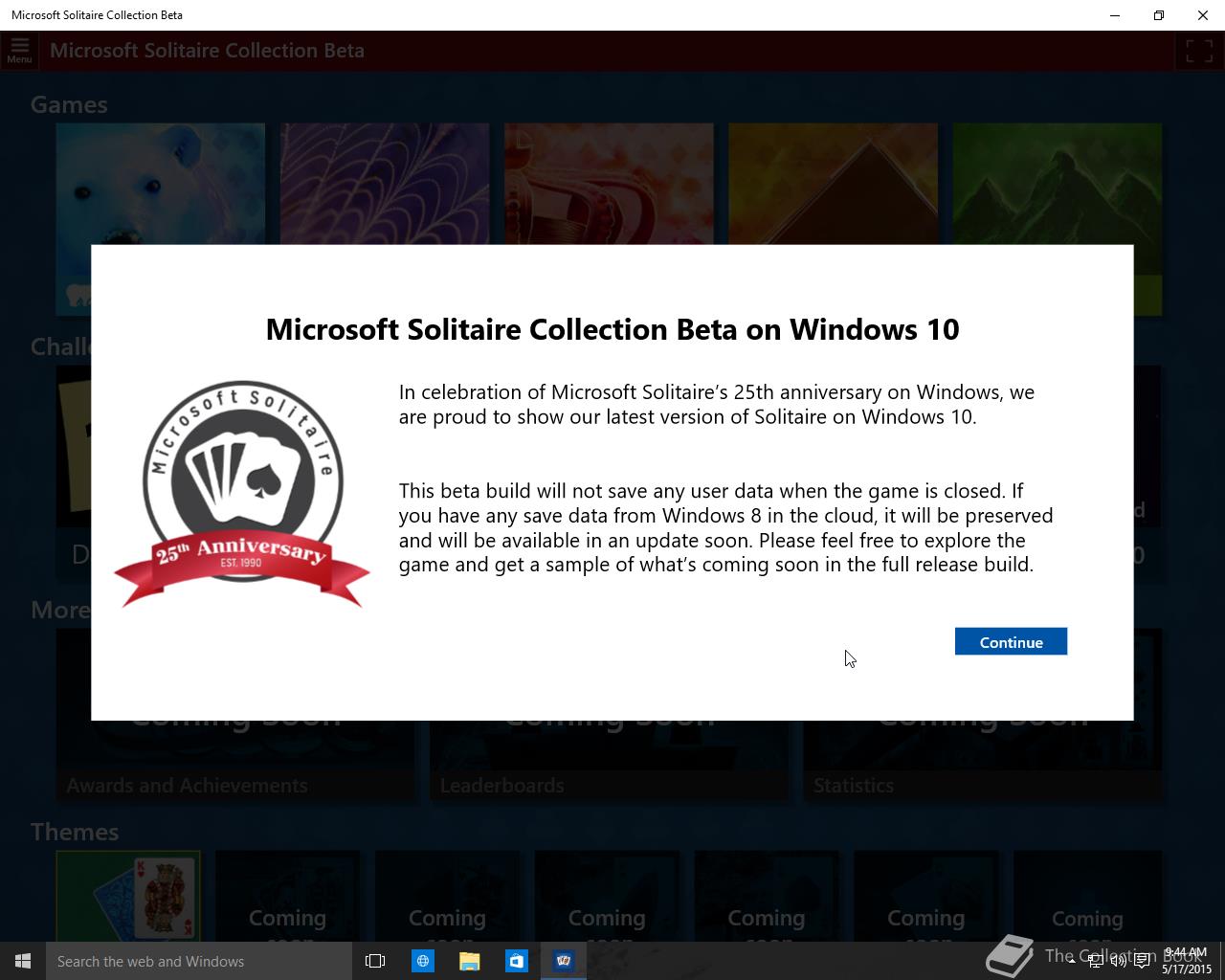Open the red king card game tile
Screen dimensions: 1225x980
coord(609,184)
